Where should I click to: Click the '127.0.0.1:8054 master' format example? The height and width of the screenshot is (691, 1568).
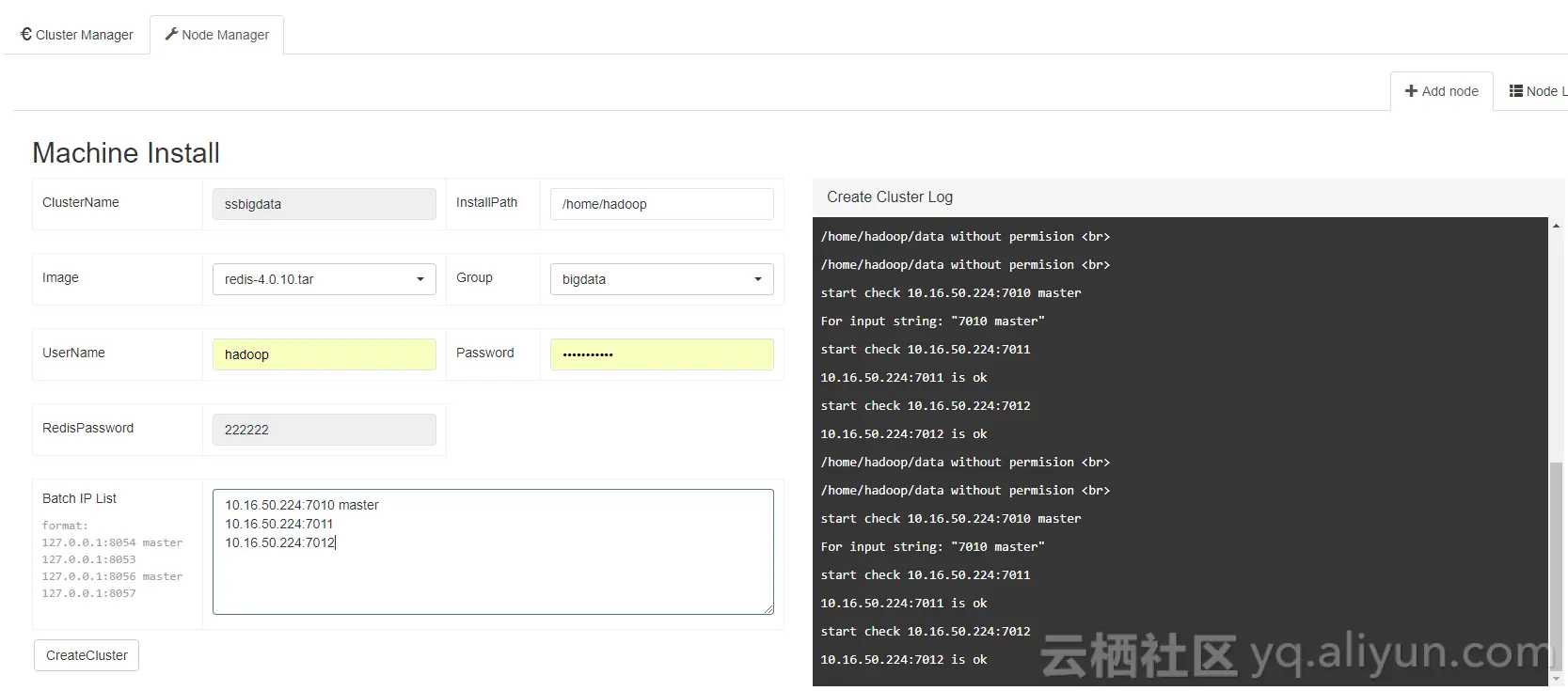tap(112, 542)
